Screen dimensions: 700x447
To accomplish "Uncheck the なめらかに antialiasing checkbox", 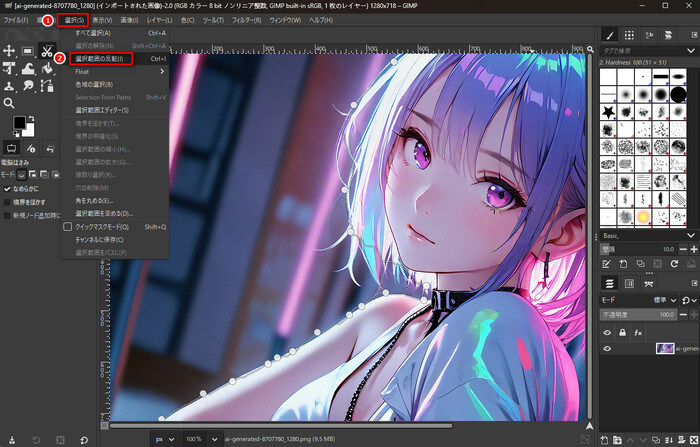I will [x=7, y=189].
